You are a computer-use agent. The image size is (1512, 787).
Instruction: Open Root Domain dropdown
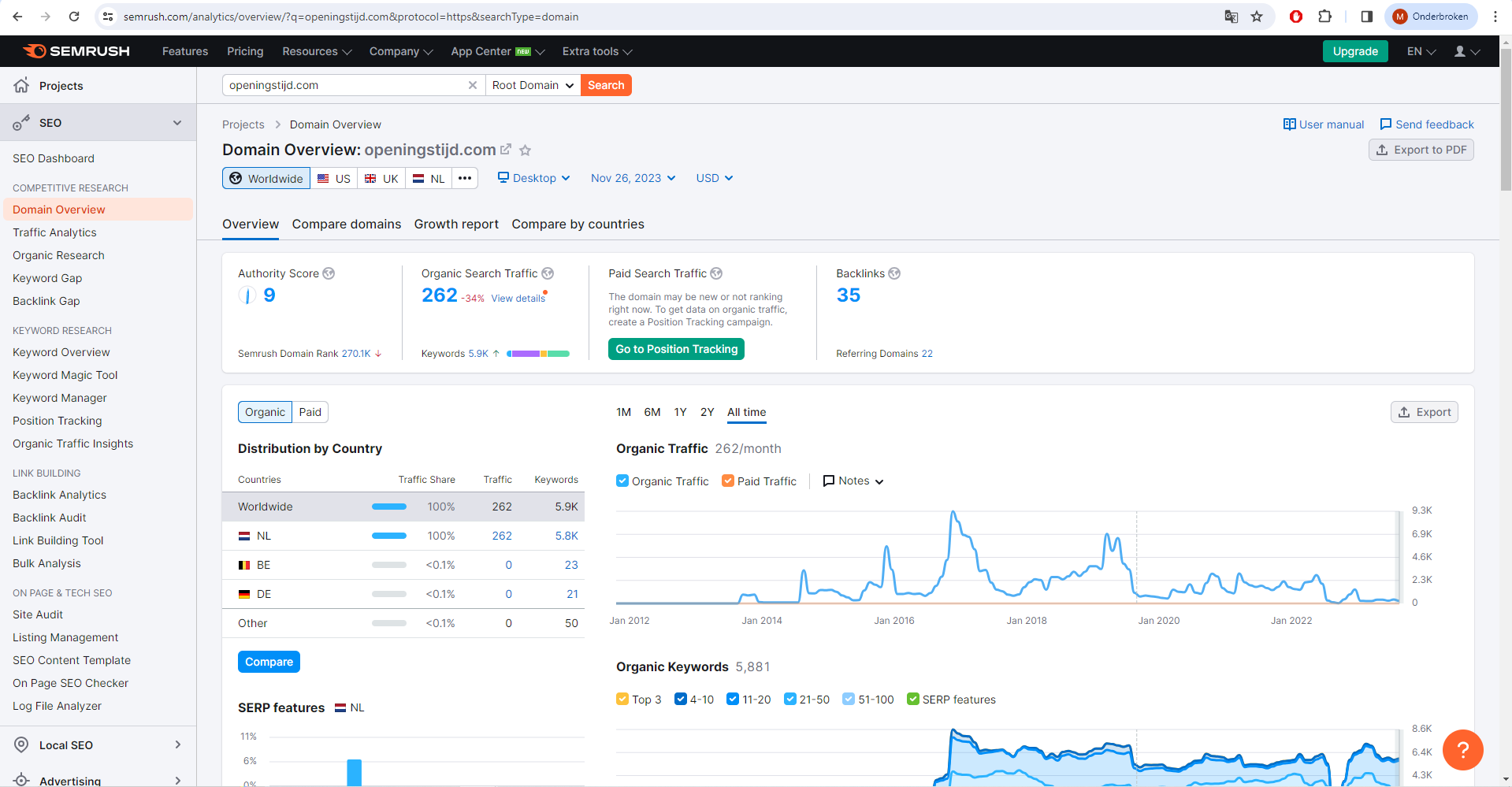point(533,85)
